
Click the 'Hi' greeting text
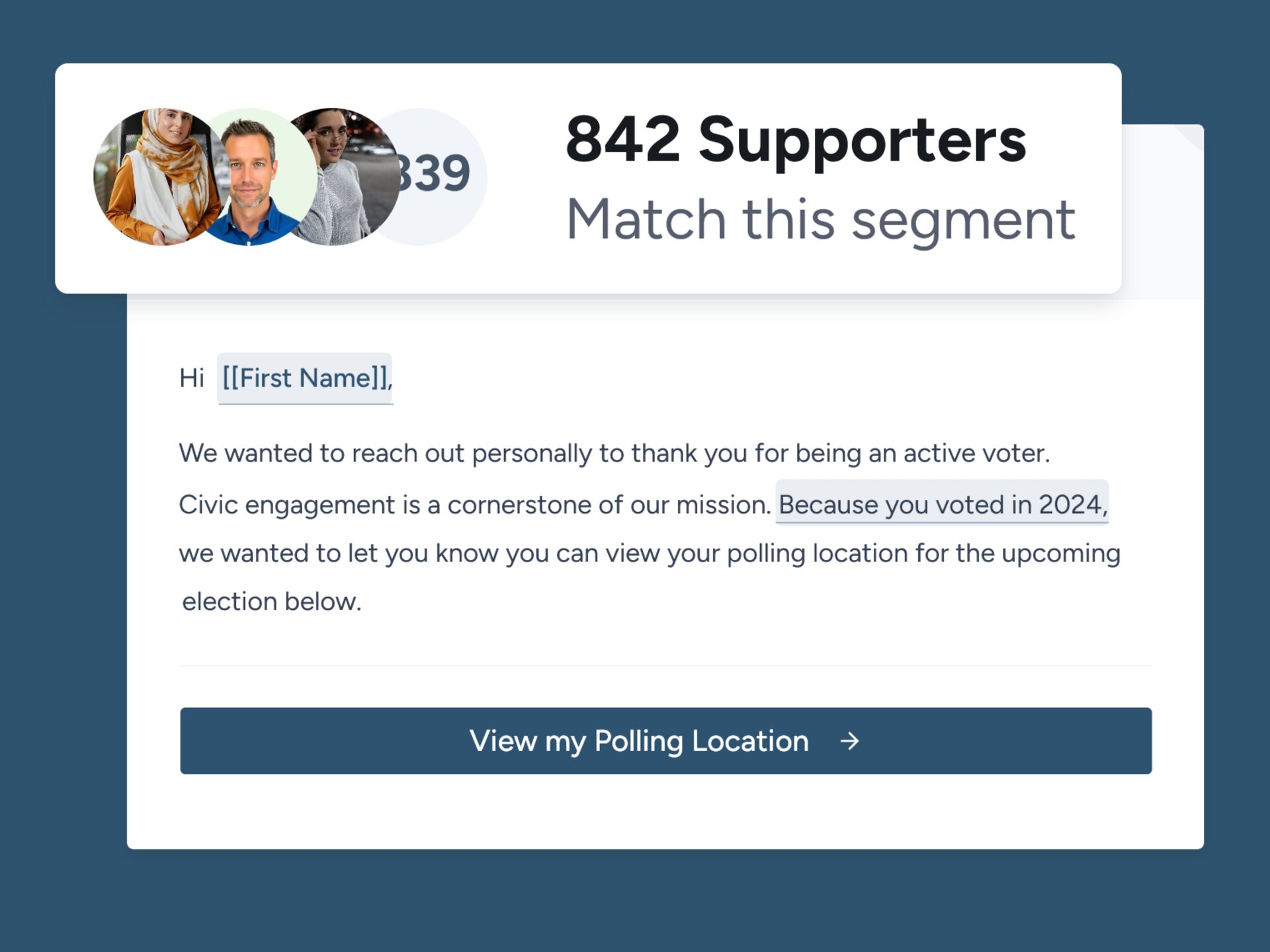pyautogui.click(x=192, y=377)
